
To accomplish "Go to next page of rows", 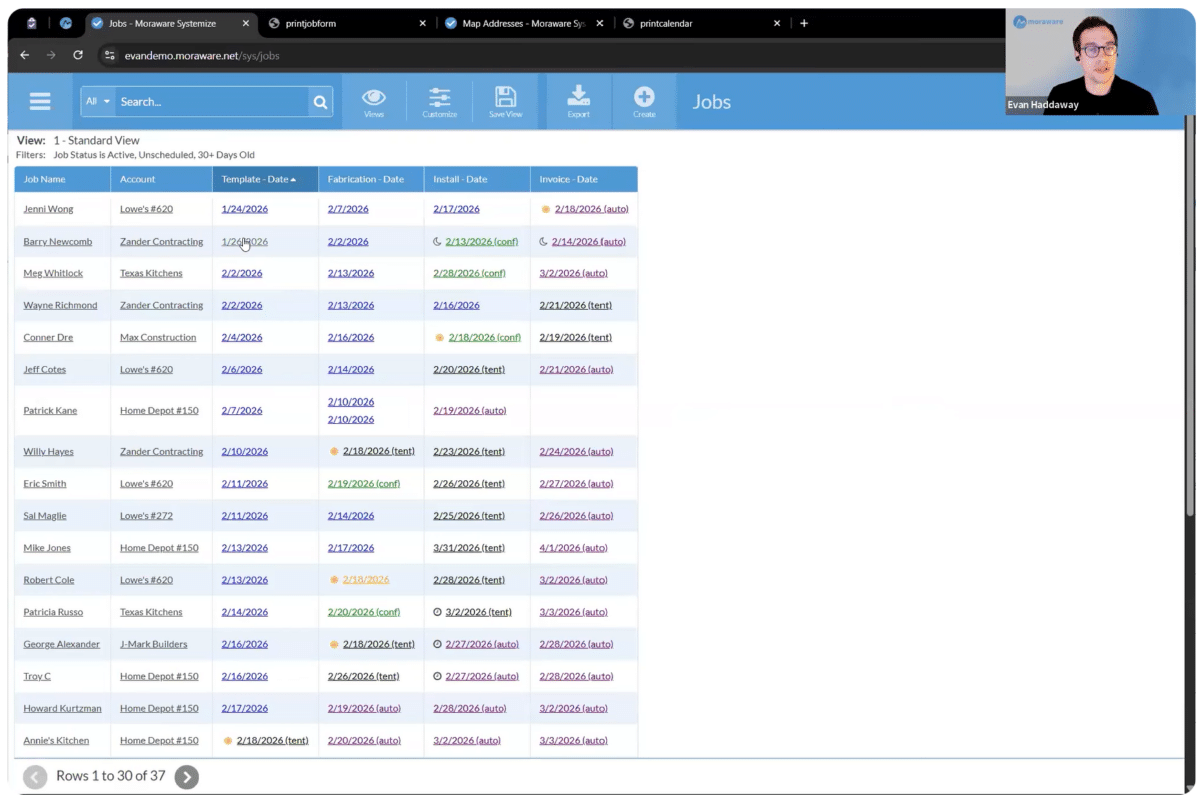I will click(186, 777).
